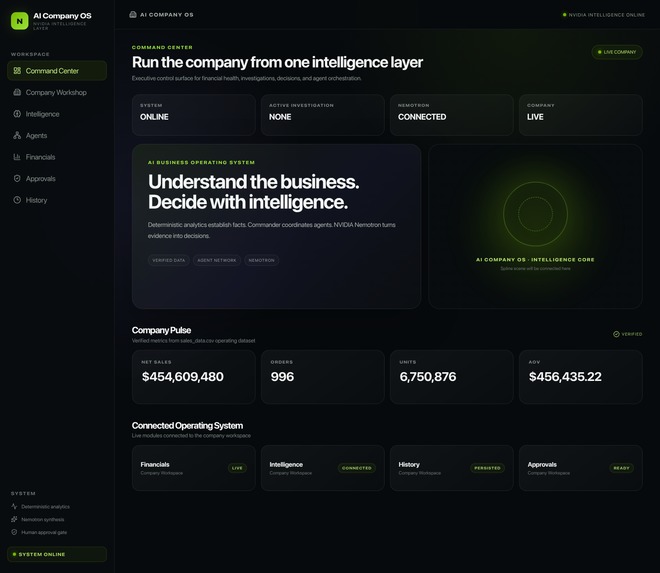
Task: Click the Live badge on Financials card
Action: (237, 468)
